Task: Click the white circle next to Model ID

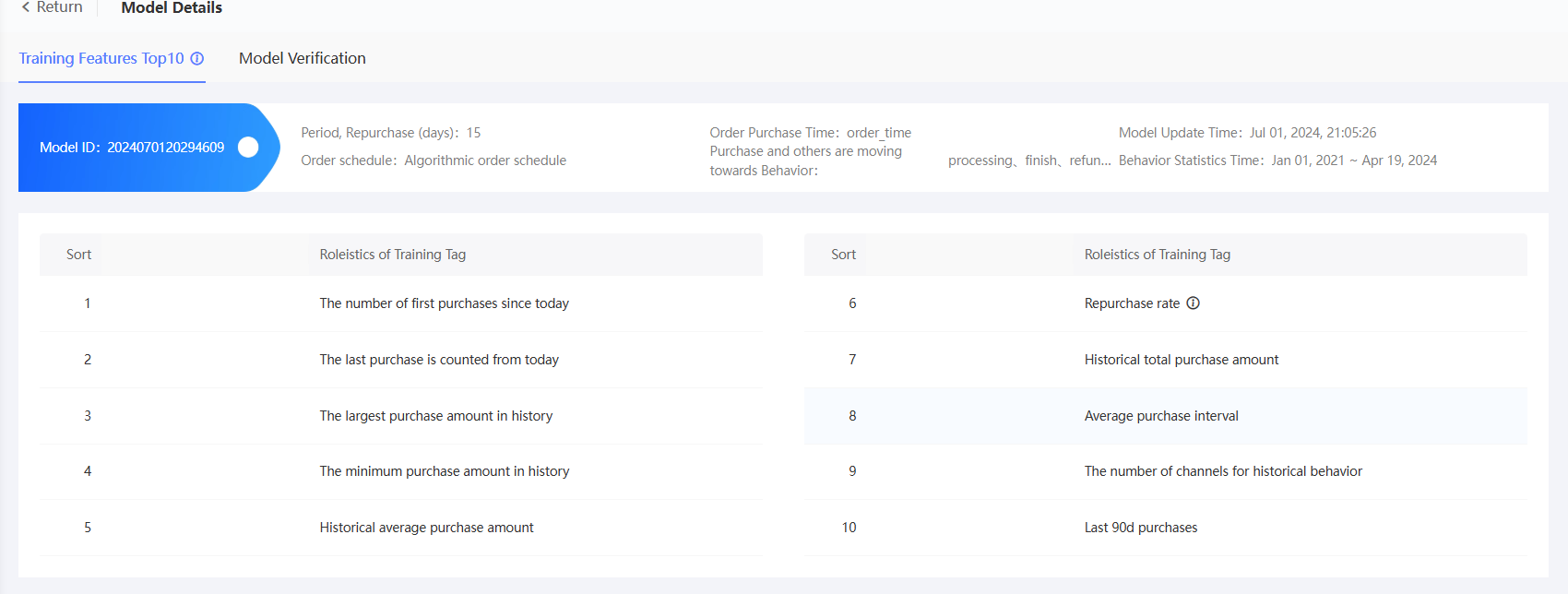Action: (x=248, y=147)
